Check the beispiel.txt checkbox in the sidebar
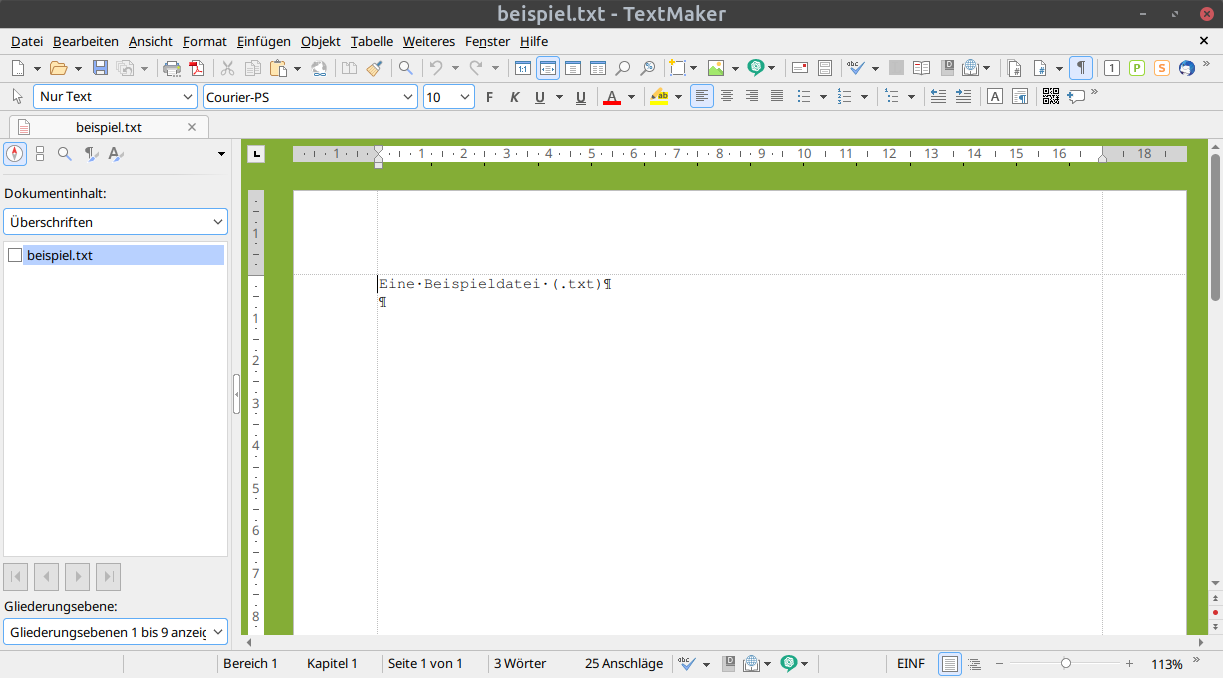The height and width of the screenshot is (678, 1223). pos(15,255)
